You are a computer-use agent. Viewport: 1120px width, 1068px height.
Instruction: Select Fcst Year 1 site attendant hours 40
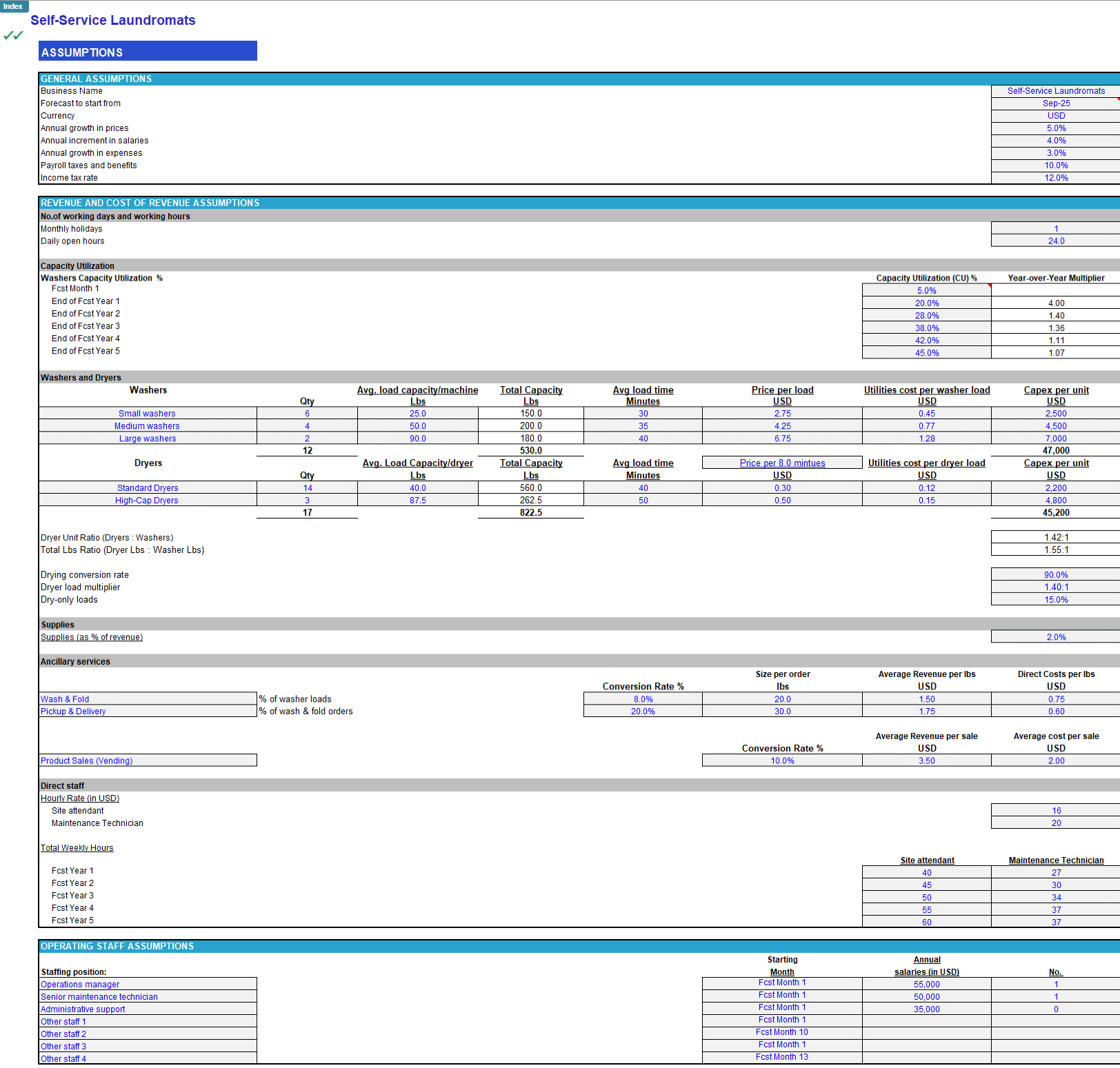pos(927,873)
